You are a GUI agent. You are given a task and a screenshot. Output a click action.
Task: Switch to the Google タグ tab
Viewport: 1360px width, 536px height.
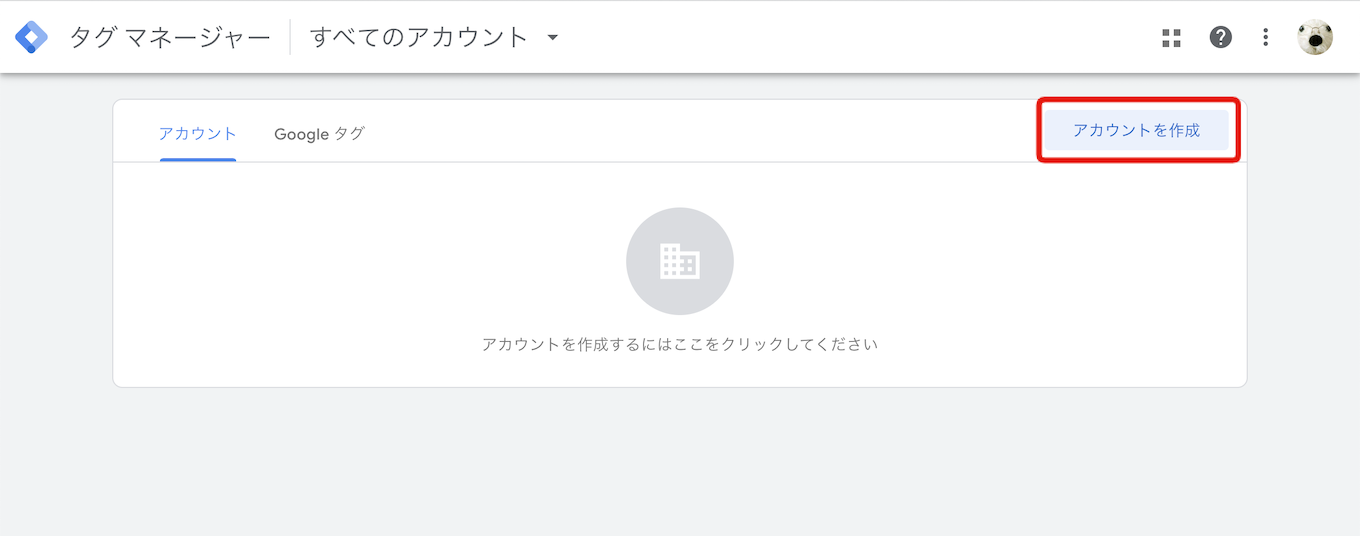pos(319,133)
